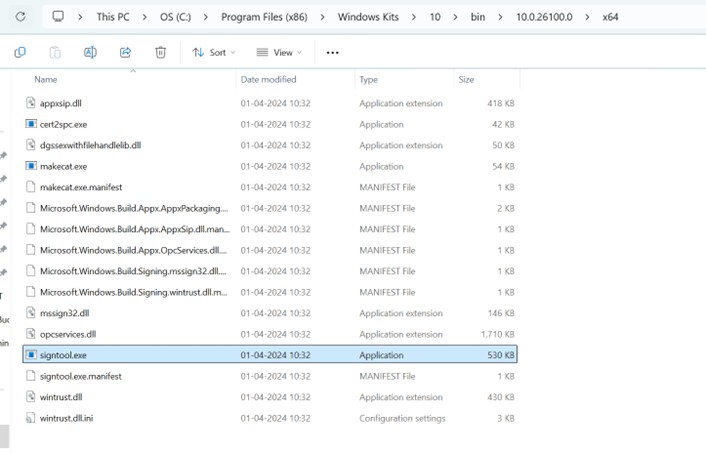Go to Windows Kits breadcrumb
The width and height of the screenshot is (706, 453).
(x=368, y=17)
